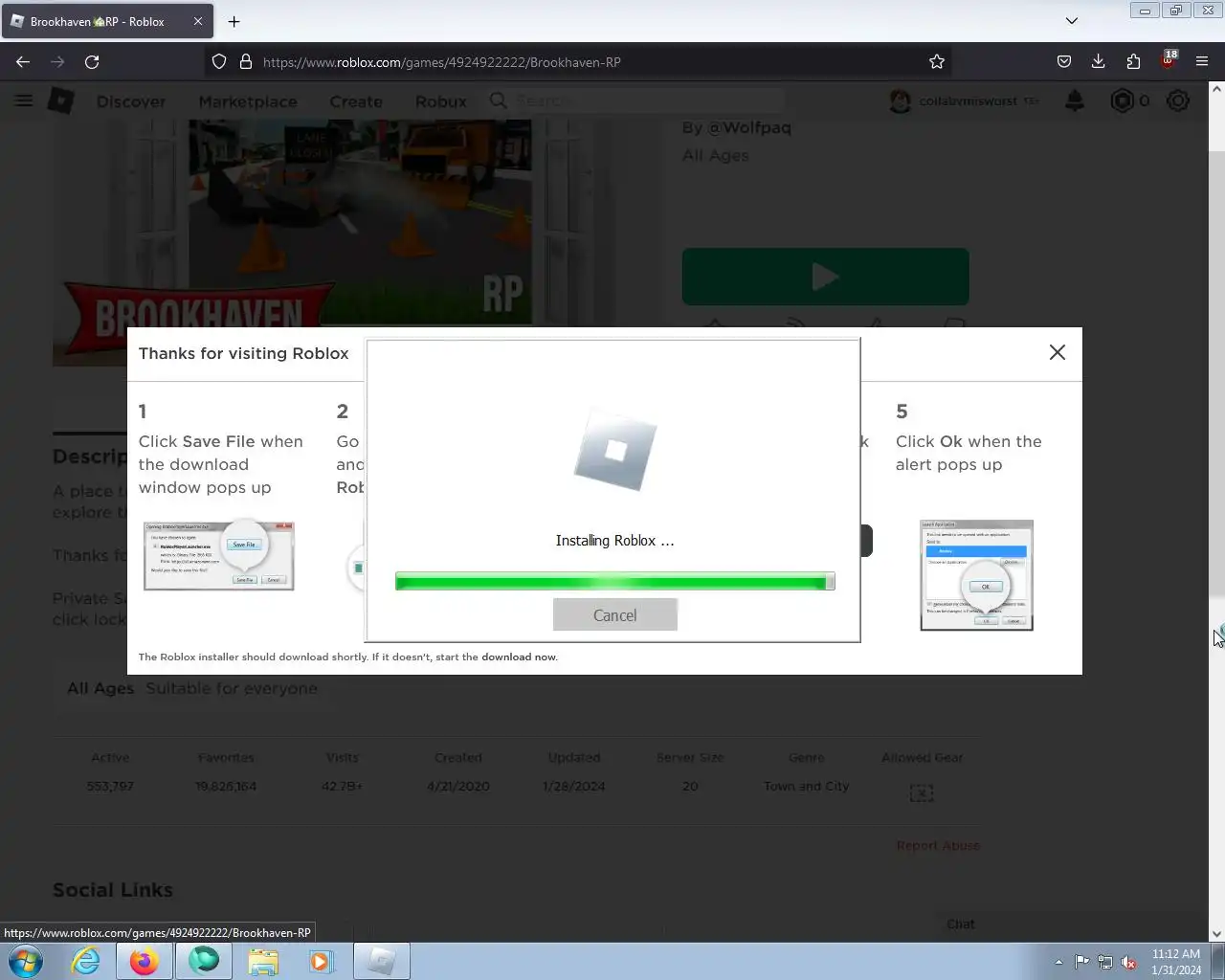Open Roblox notifications bell
This screenshot has width=1225, height=980.
[1075, 100]
